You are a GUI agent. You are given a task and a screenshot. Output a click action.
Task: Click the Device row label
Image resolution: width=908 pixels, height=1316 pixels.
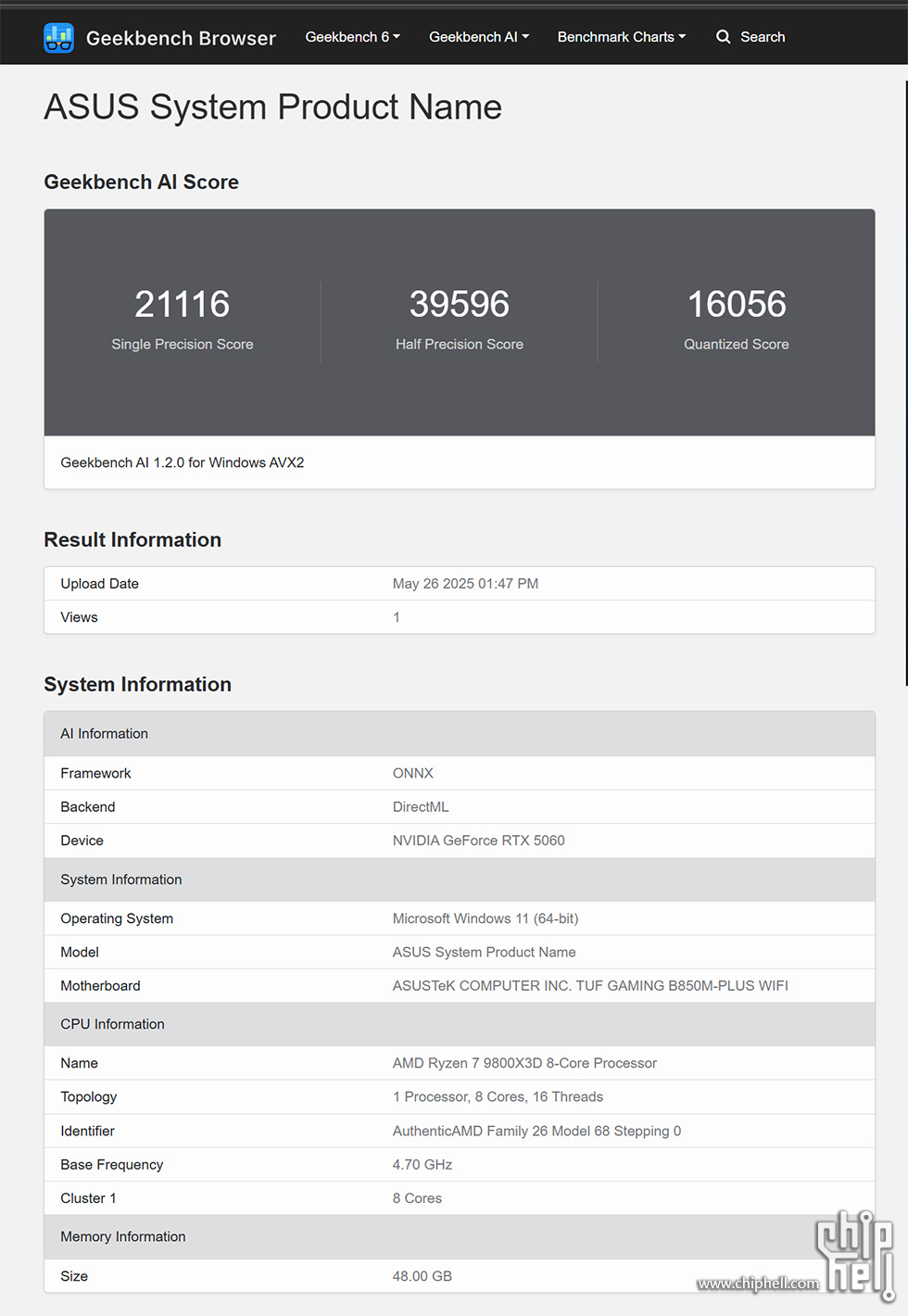pyautogui.click(x=82, y=841)
